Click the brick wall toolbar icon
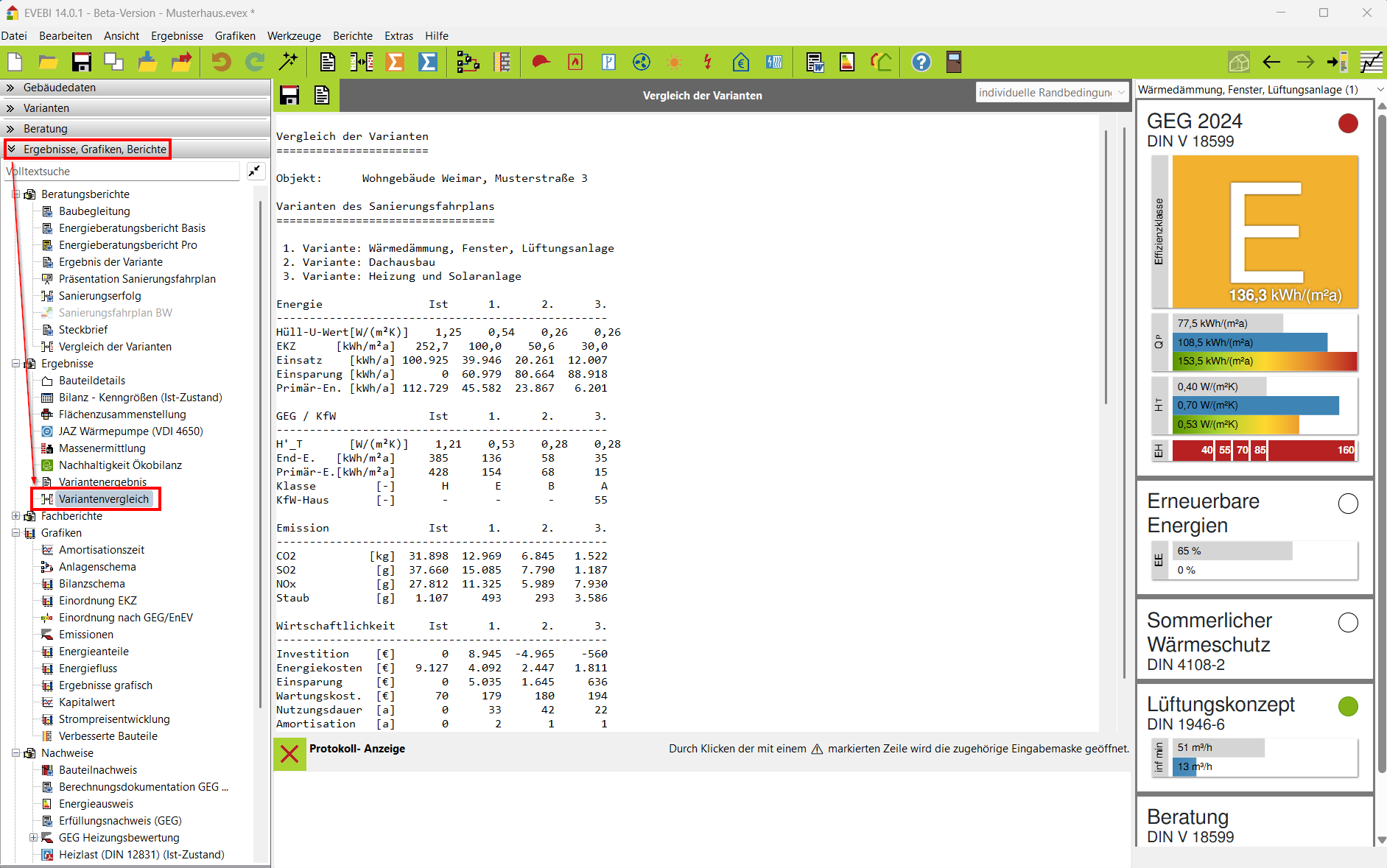Screen dimensions: 1387x868 click(502, 63)
